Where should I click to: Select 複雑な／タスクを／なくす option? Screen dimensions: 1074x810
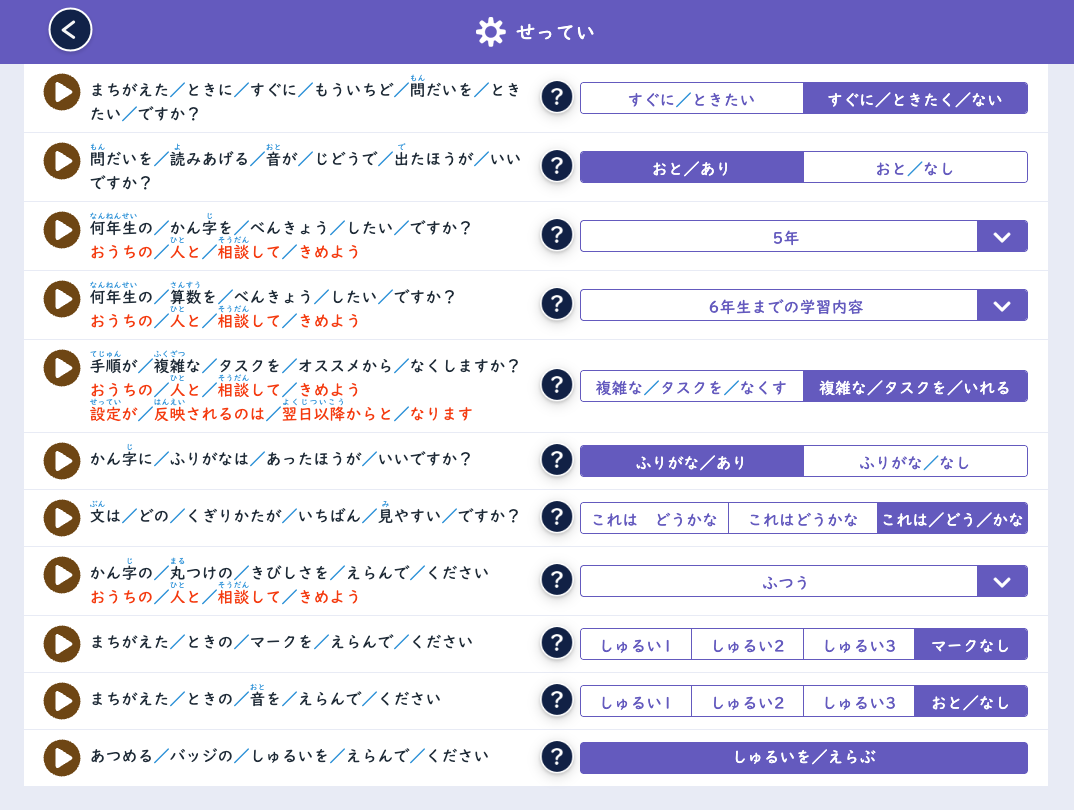tap(692, 386)
